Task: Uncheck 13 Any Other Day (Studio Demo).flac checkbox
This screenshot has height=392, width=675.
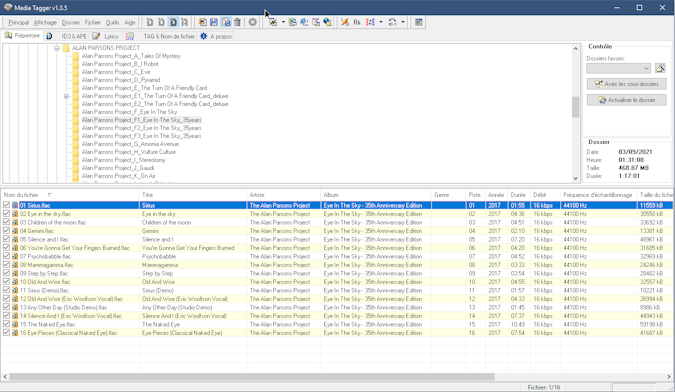Action: pyautogui.click(x=6, y=307)
